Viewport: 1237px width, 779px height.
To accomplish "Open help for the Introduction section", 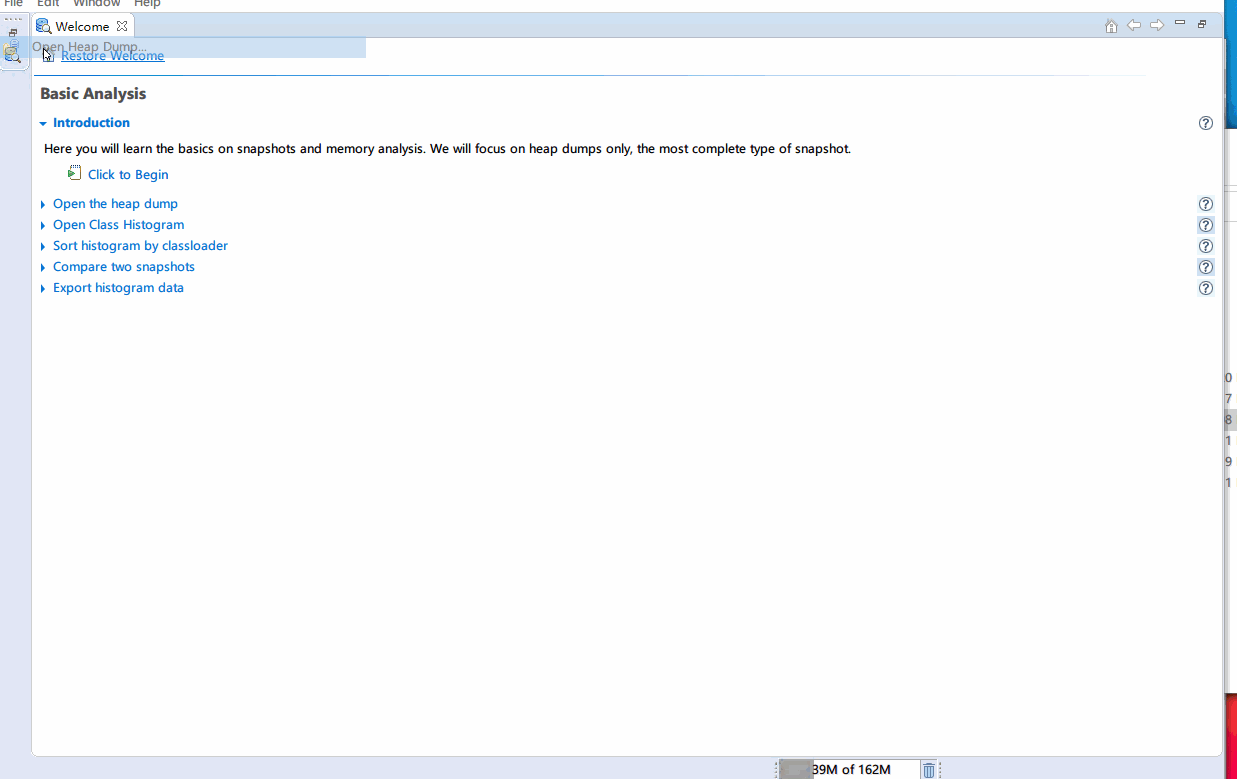I will click(x=1206, y=123).
